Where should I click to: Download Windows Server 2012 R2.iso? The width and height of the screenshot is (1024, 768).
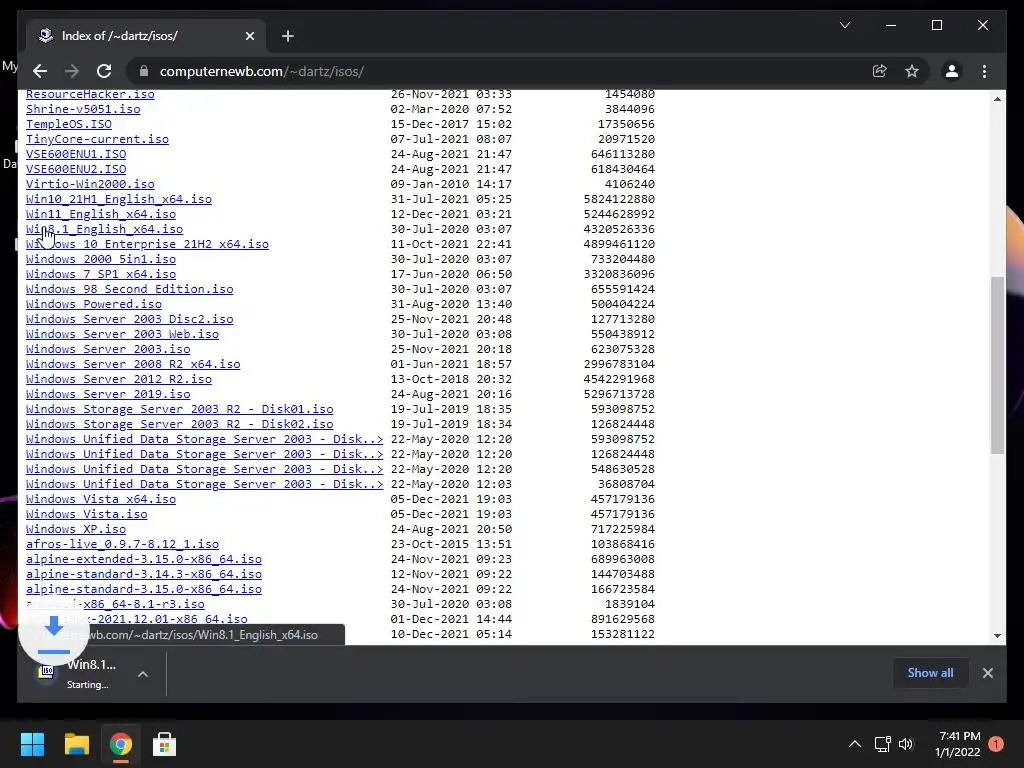coord(119,379)
